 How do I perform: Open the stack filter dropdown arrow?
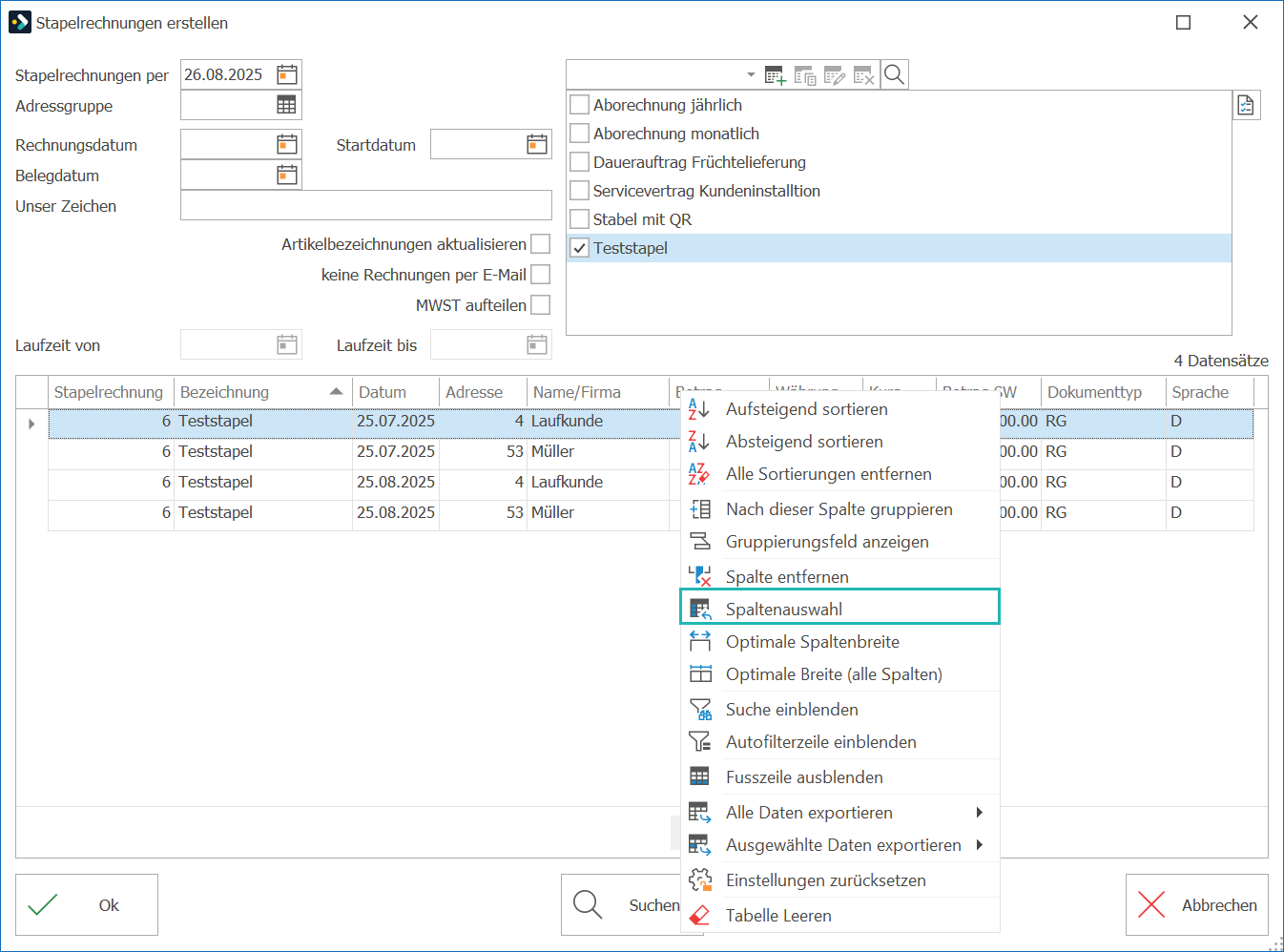point(751,74)
